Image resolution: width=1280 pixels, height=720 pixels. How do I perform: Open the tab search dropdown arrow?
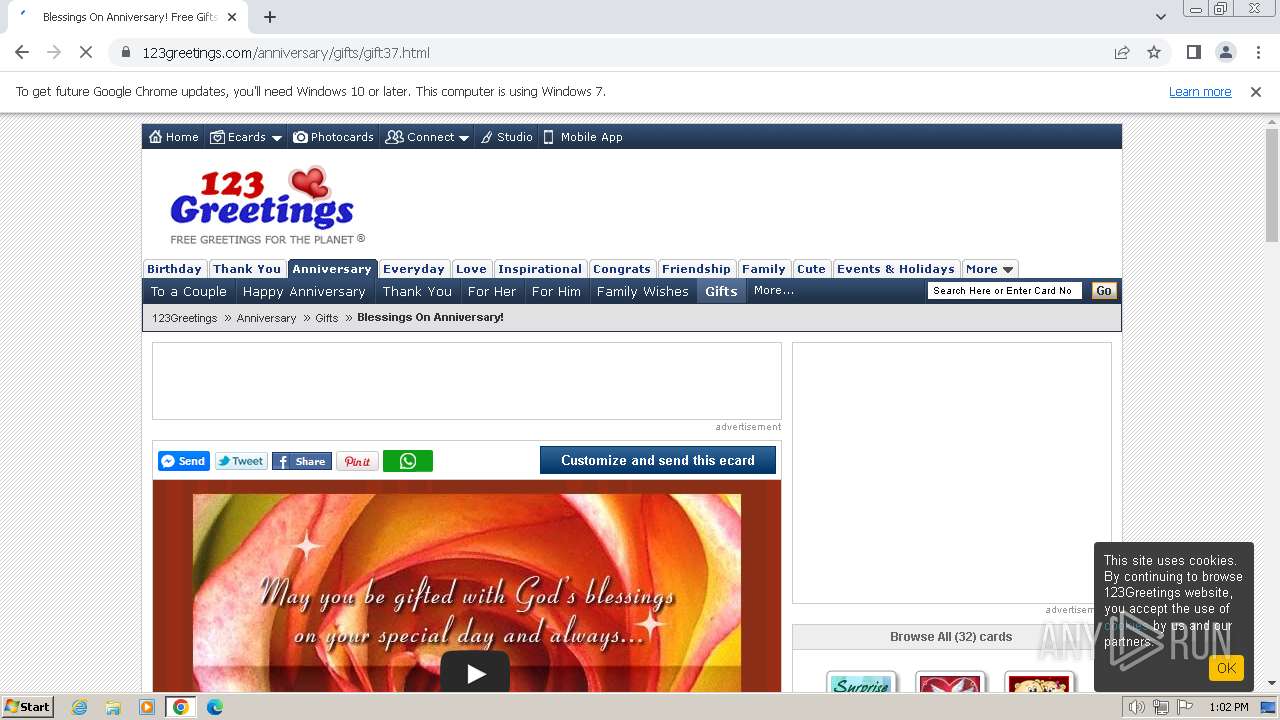1161,17
